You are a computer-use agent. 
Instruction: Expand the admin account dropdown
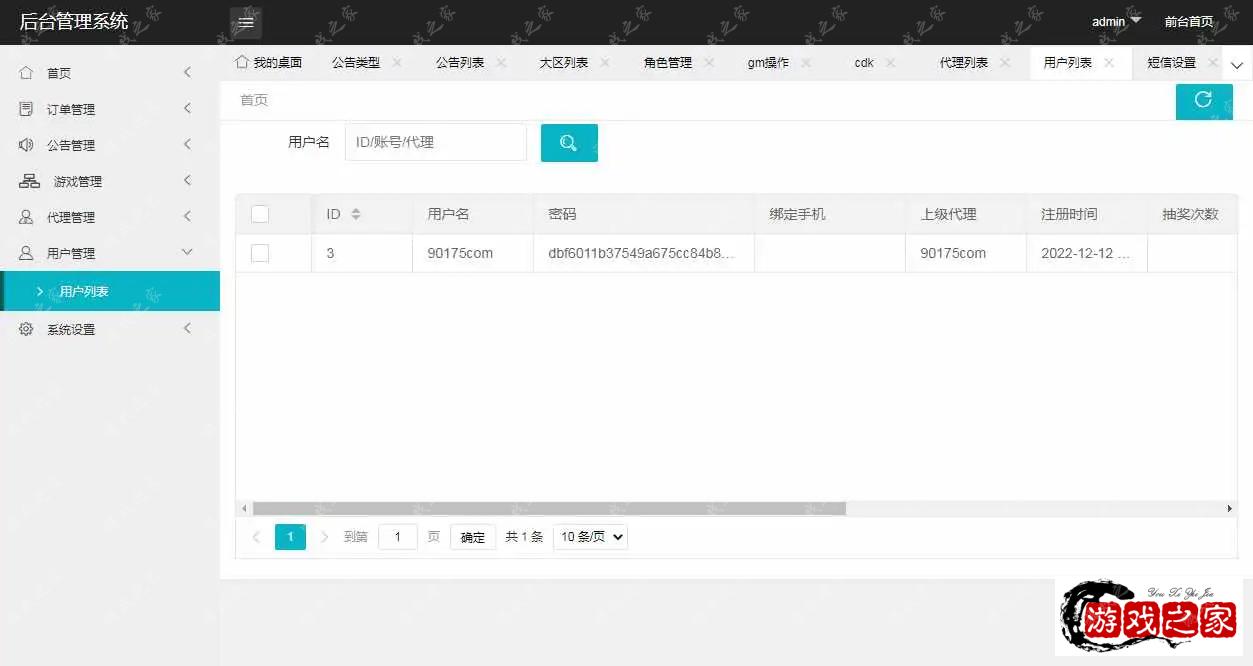1113,21
